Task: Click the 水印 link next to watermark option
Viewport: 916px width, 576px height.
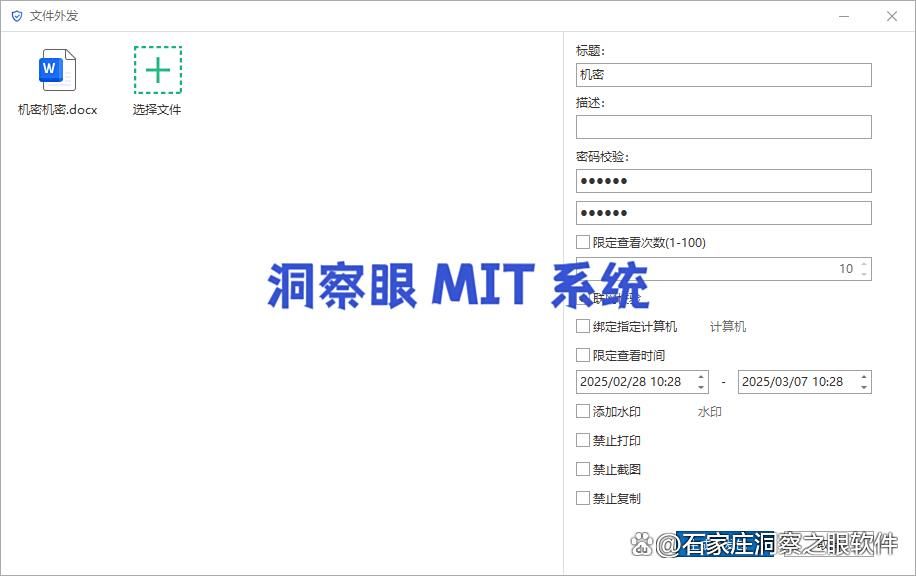Action: [710, 412]
